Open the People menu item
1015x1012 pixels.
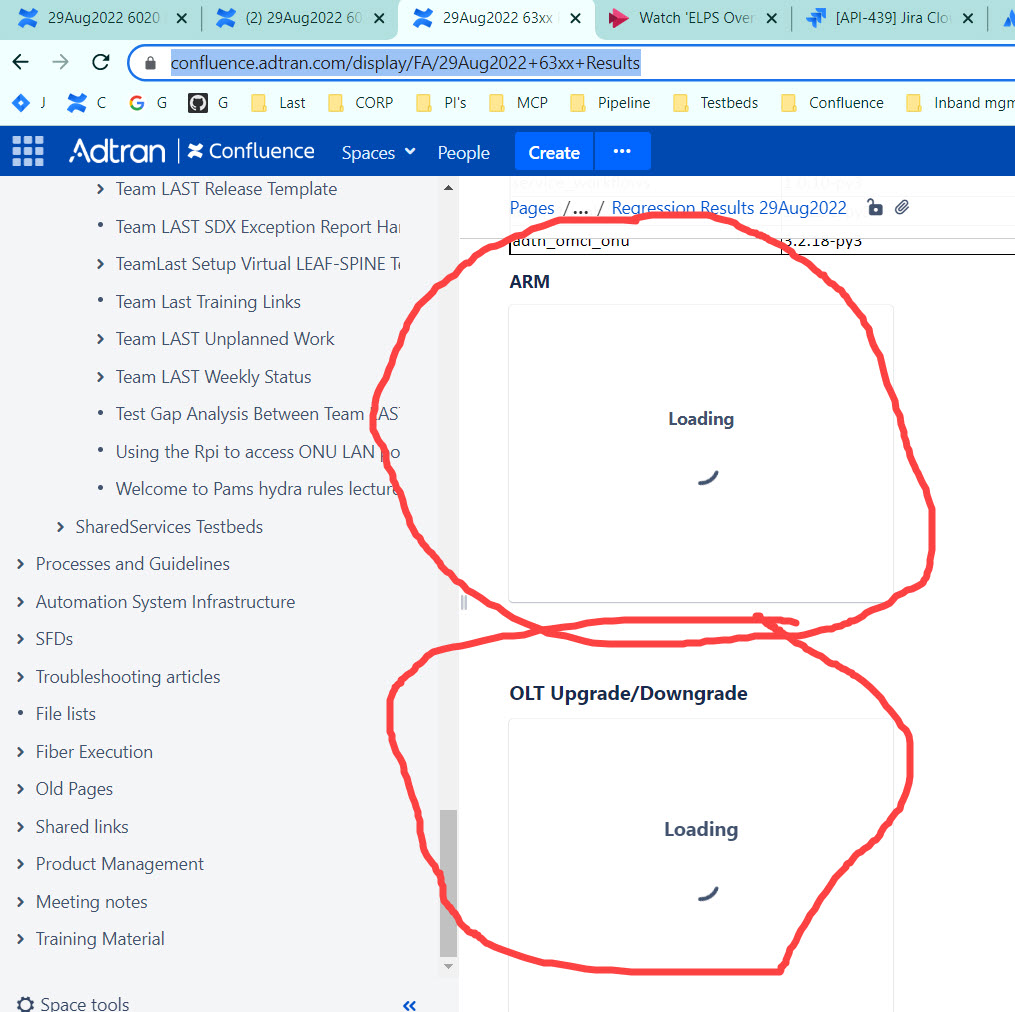[x=463, y=152]
